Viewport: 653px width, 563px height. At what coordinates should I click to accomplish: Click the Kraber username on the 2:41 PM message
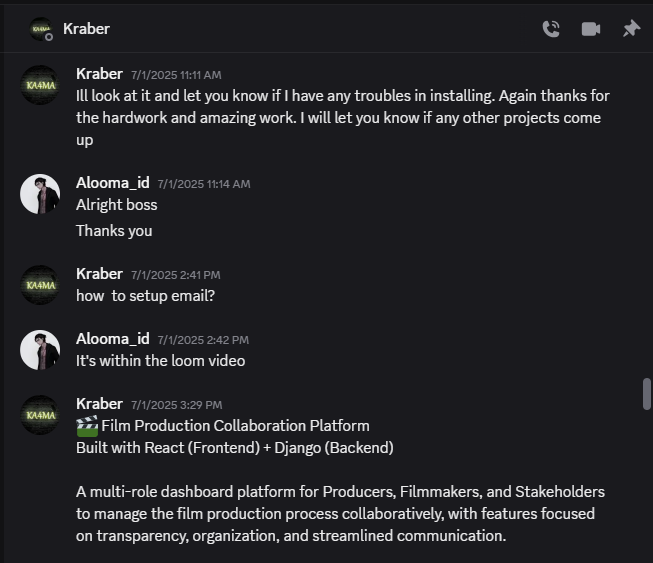coord(99,274)
